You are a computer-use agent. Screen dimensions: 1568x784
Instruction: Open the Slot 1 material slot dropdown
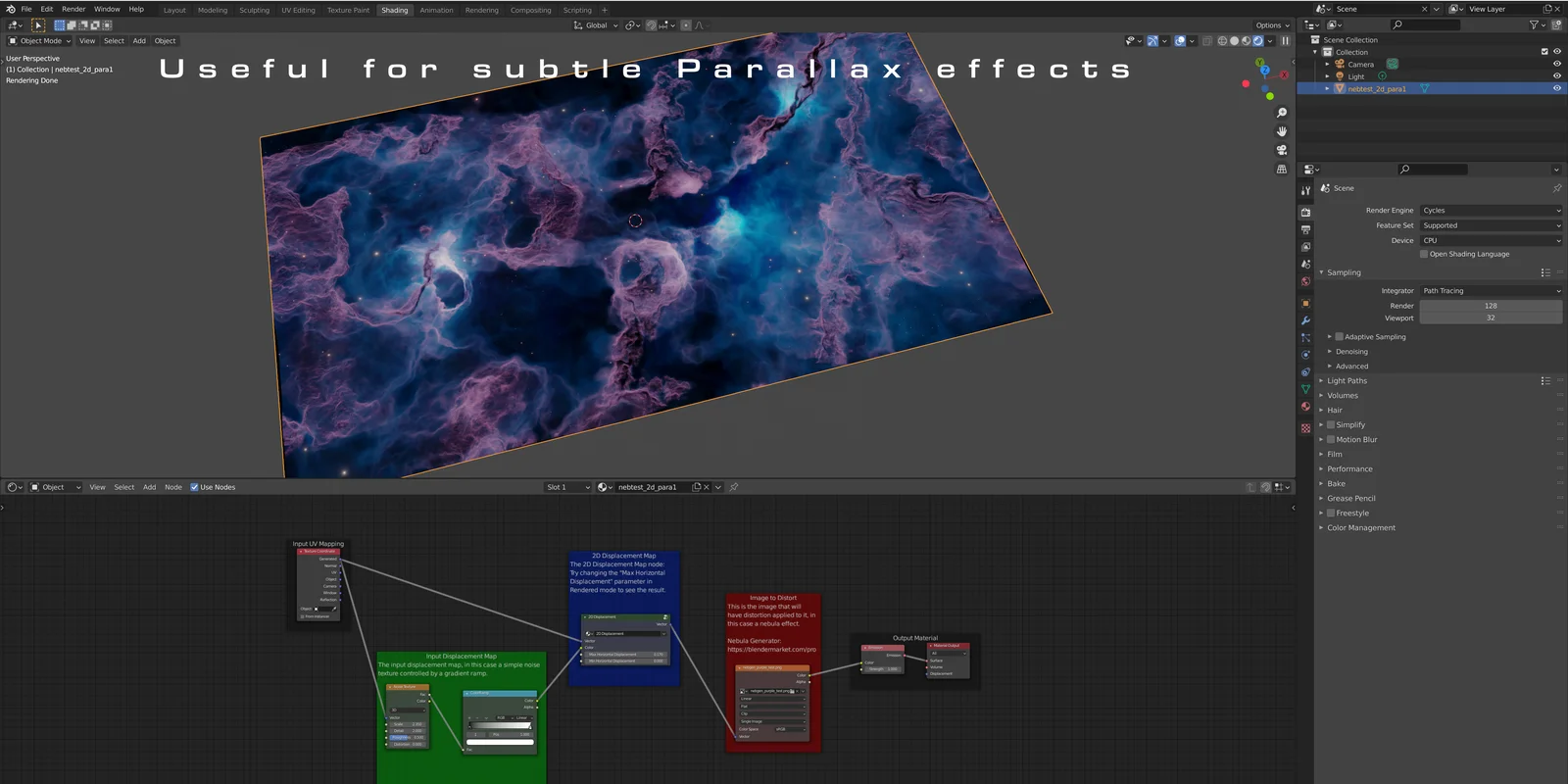click(x=567, y=487)
